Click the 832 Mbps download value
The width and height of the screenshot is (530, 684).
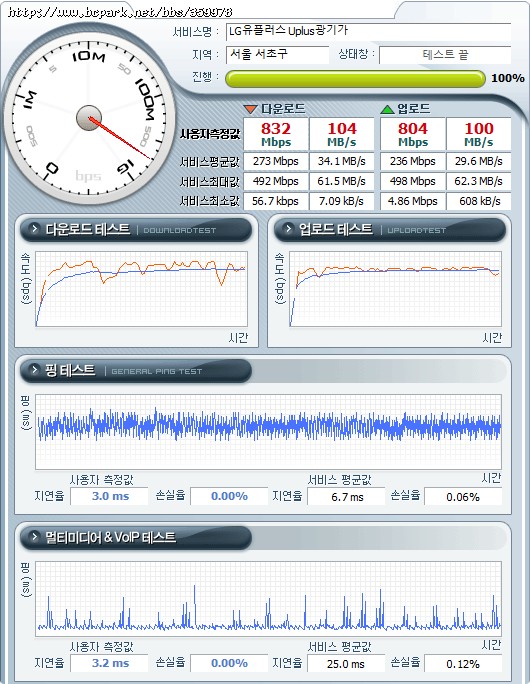(x=276, y=134)
